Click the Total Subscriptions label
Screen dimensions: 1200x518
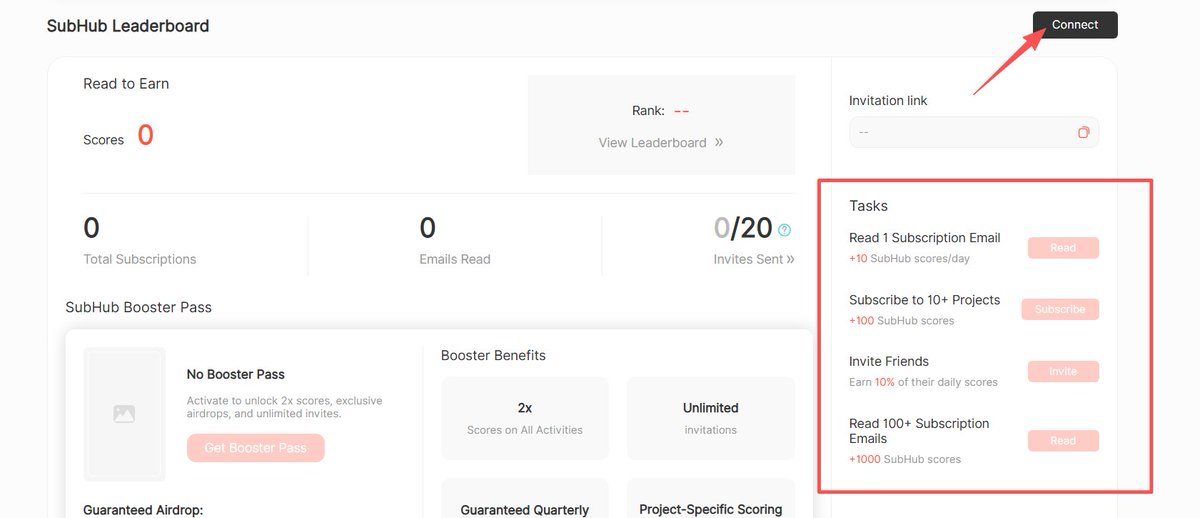140,259
